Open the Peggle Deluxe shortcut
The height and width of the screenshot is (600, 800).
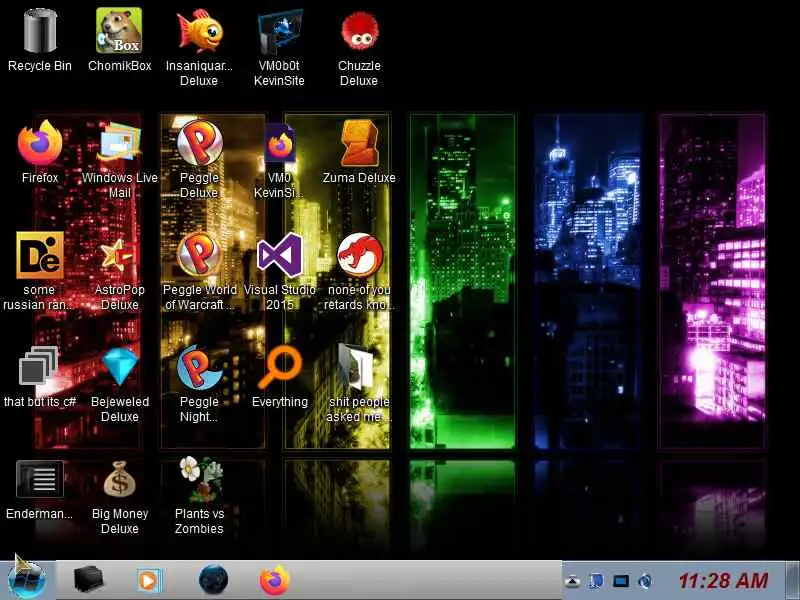(x=199, y=143)
